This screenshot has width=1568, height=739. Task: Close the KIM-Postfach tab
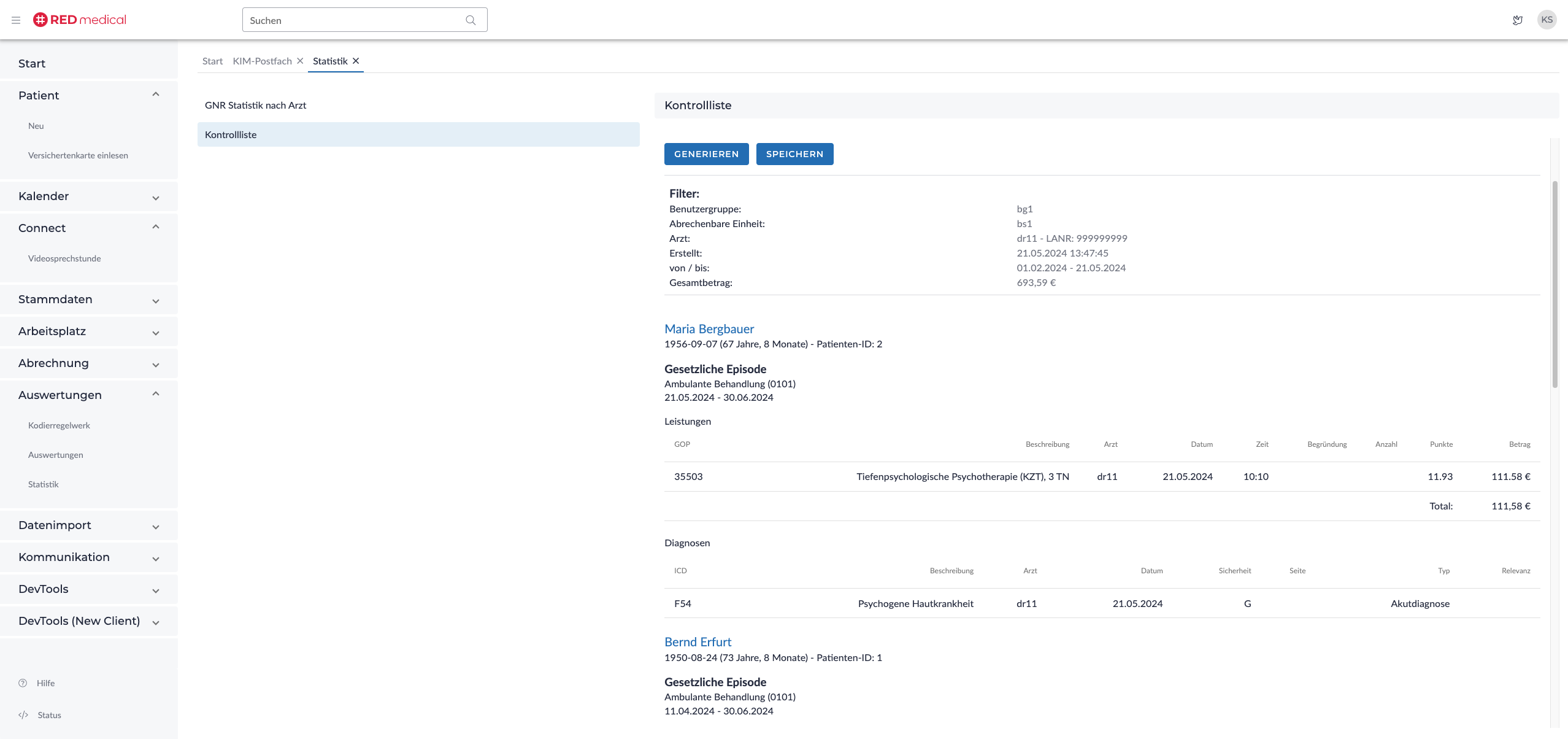coord(300,61)
